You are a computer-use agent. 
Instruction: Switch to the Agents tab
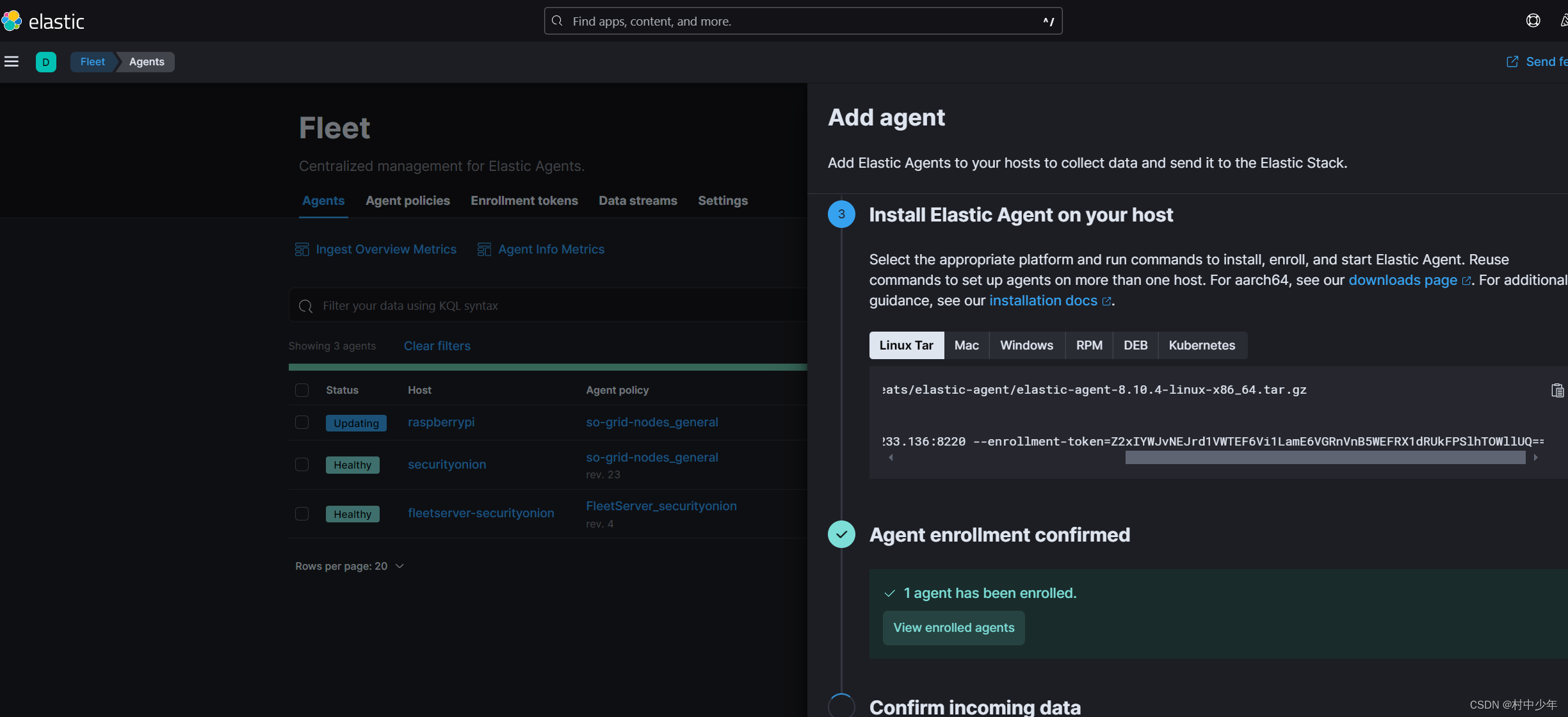point(323,200)
